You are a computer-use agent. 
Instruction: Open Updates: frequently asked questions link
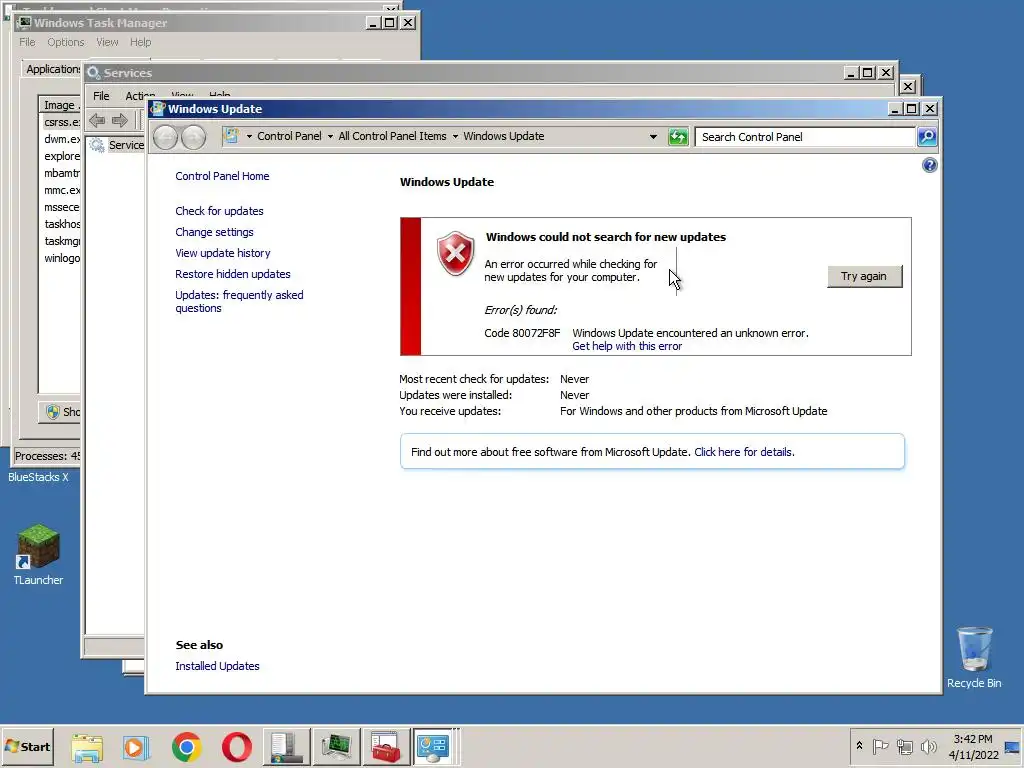[239, 301]
